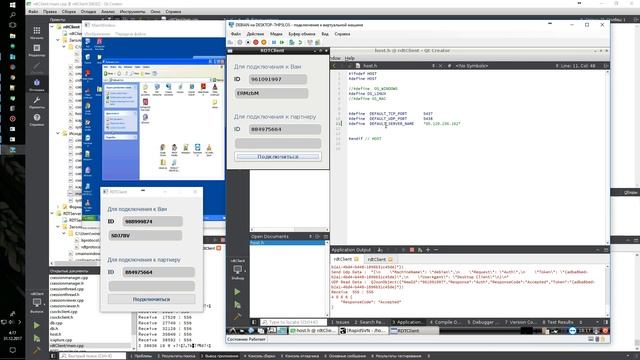Click the Run button in Debian Qt Creator
This screenshot has height=360, width=640.
(237, 292)
